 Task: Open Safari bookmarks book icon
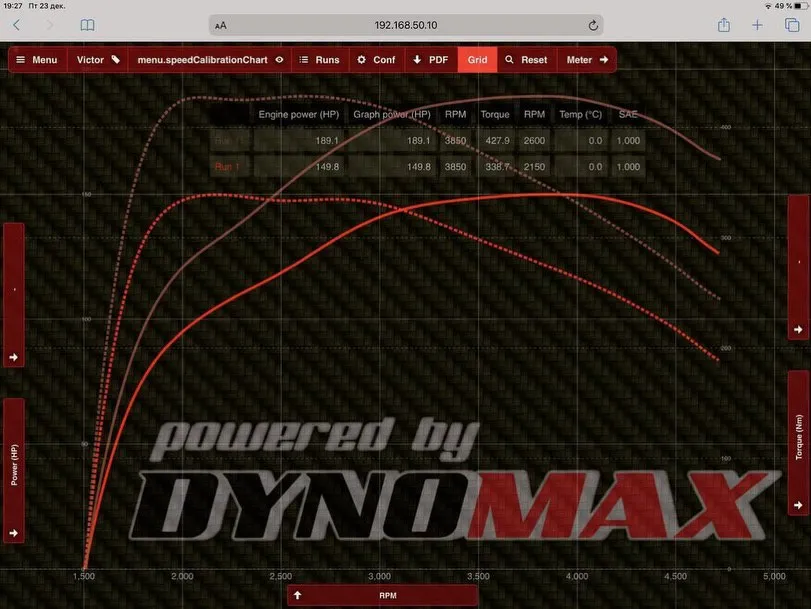[87, 25]
